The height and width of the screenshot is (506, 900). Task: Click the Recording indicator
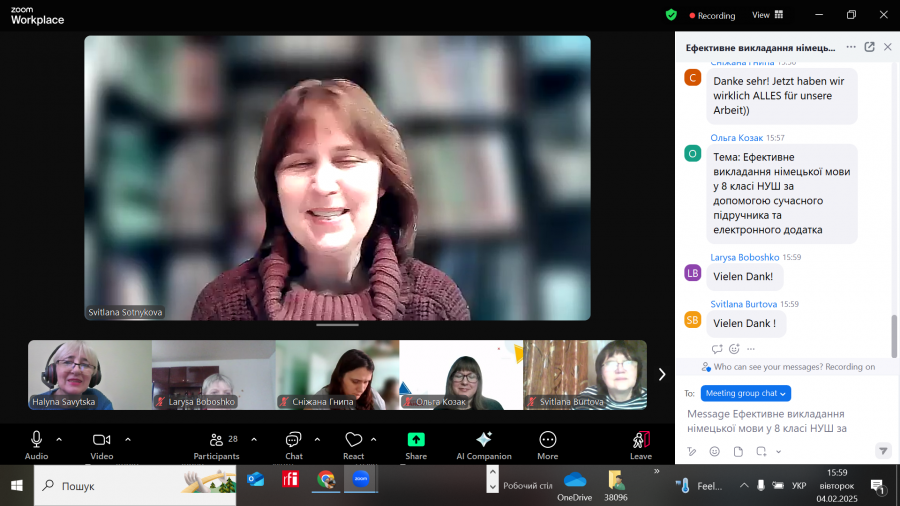click(x=712, y=15)
